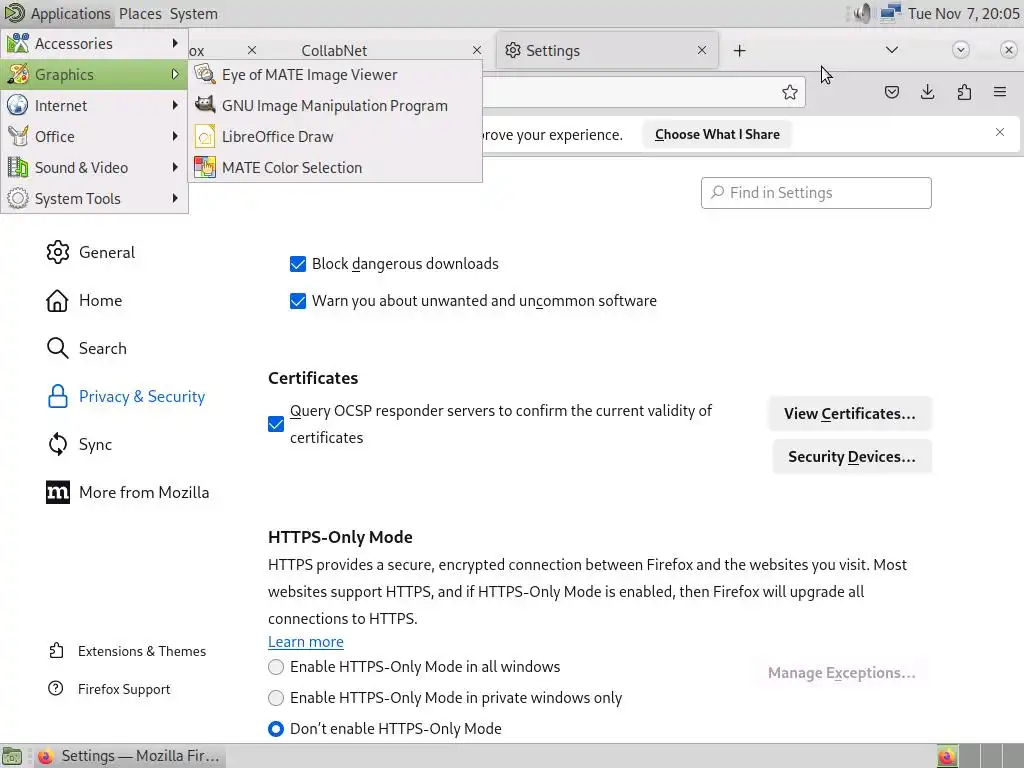The image size is (1024, 768).
Task: Click the System Tools gear icon
Action: coord(18,198)
